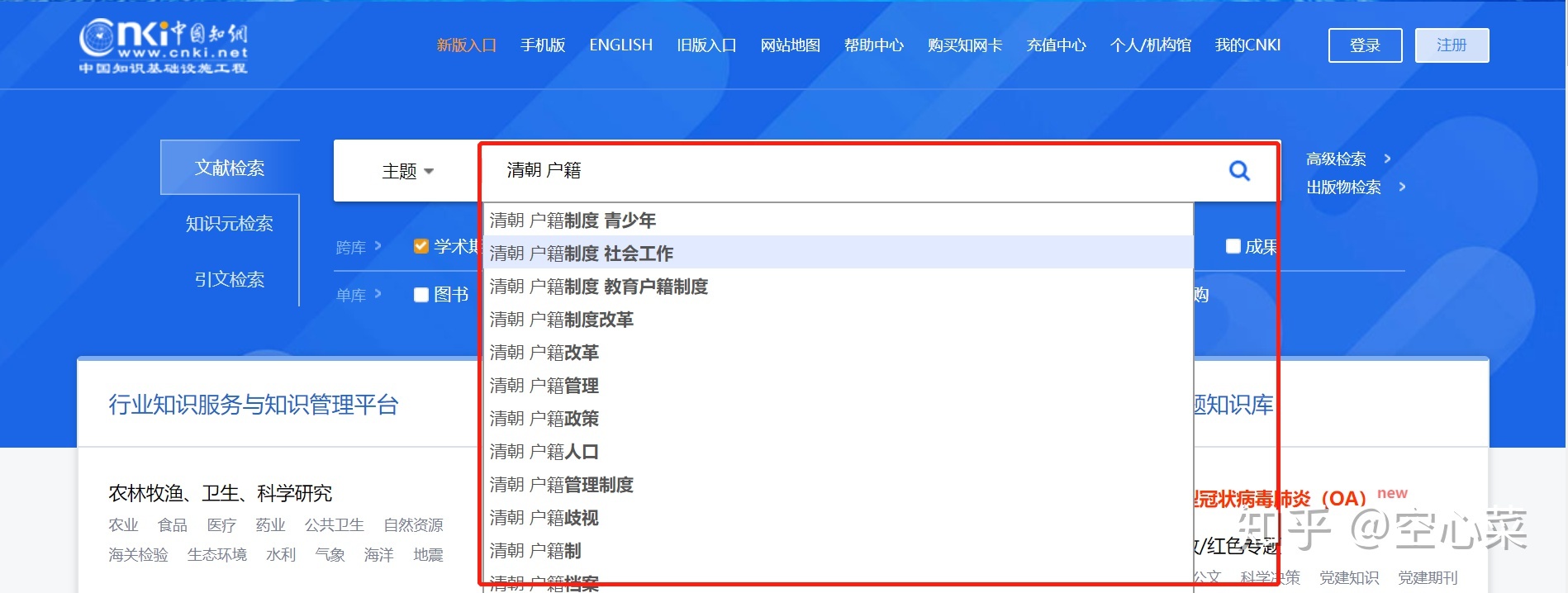
Task: Select suggestion 清朝 户籍制度 社会工作
Action: 838,253
